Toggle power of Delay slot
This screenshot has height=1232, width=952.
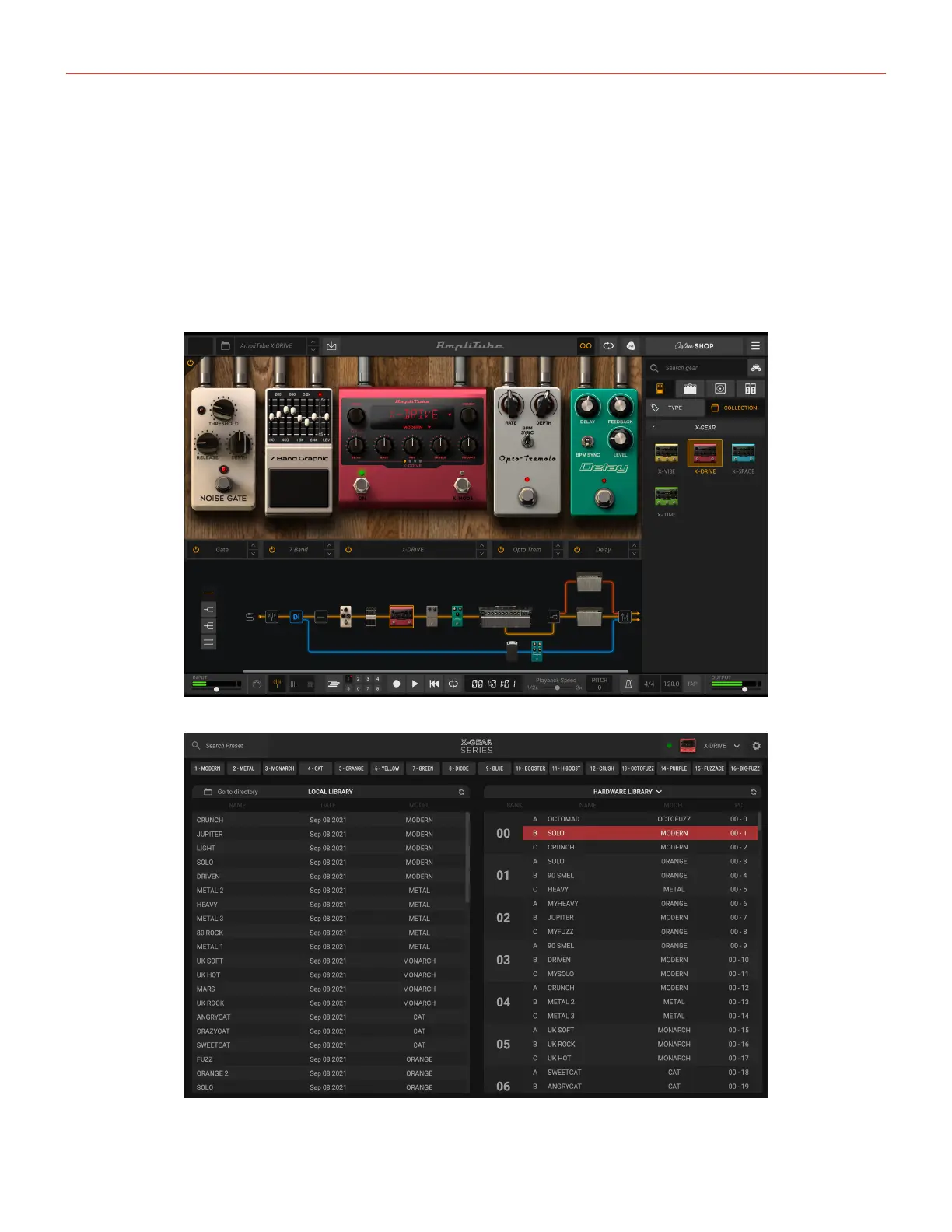pyautogui.click(x=577, y=550)
